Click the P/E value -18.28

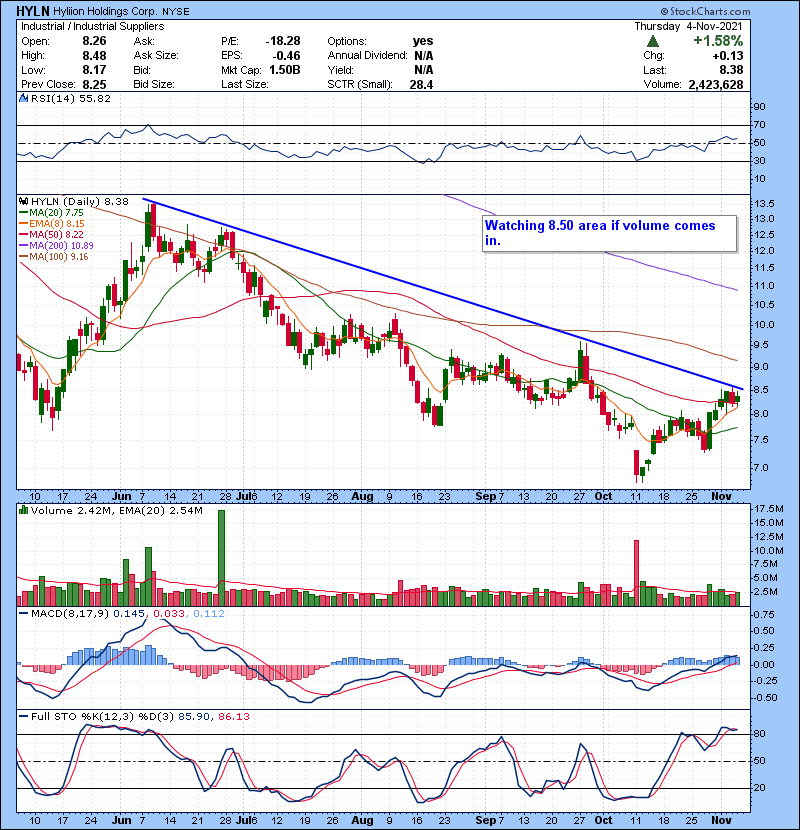[x=283, y=41]
